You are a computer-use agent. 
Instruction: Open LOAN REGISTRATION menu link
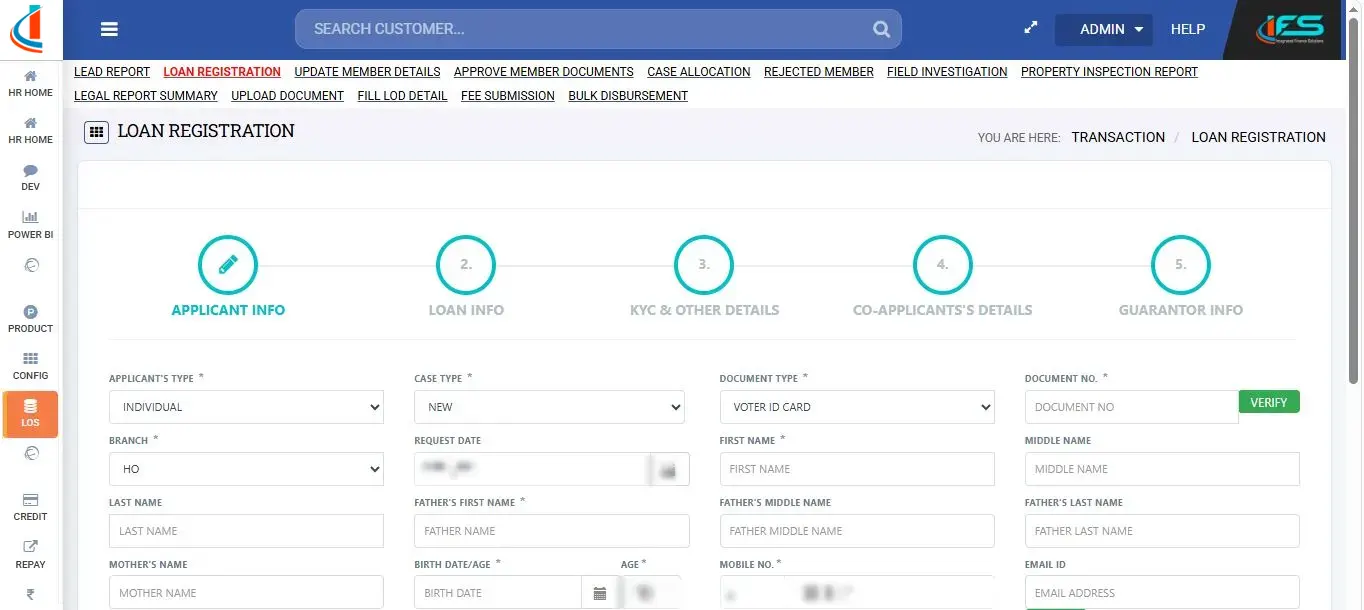222,72
